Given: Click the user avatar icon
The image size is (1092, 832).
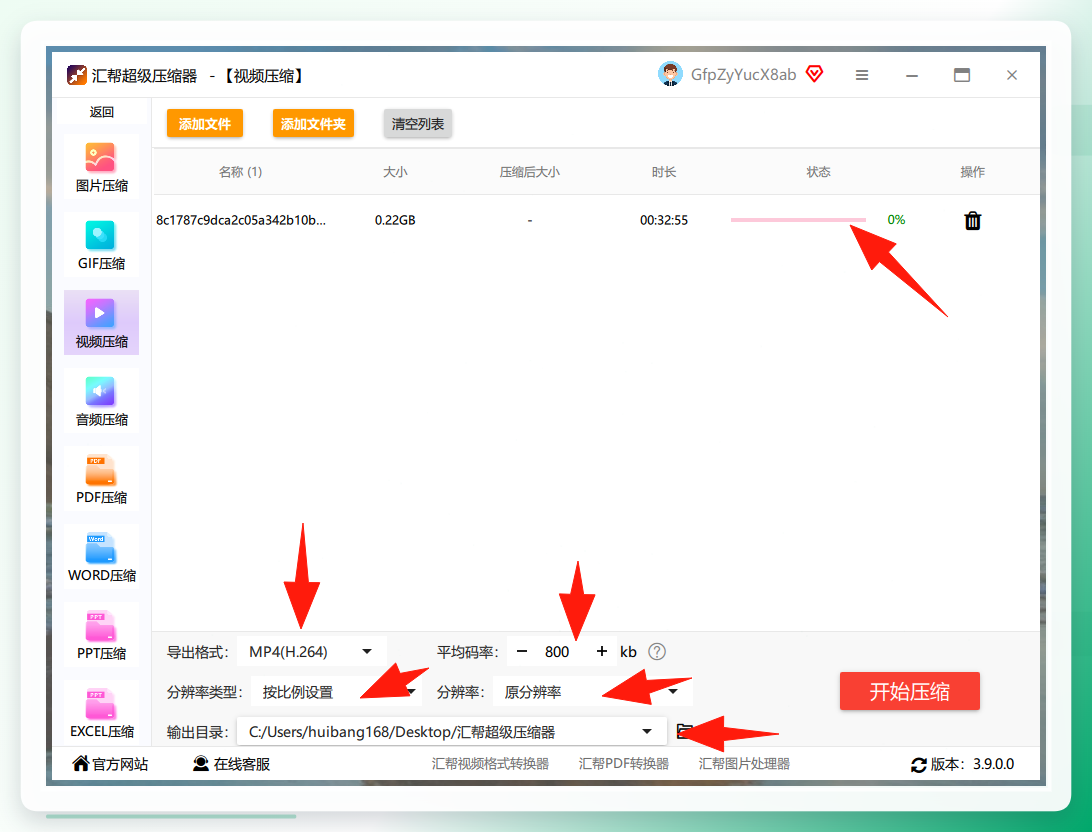Looking at the screenshot, I should [670, 74].
